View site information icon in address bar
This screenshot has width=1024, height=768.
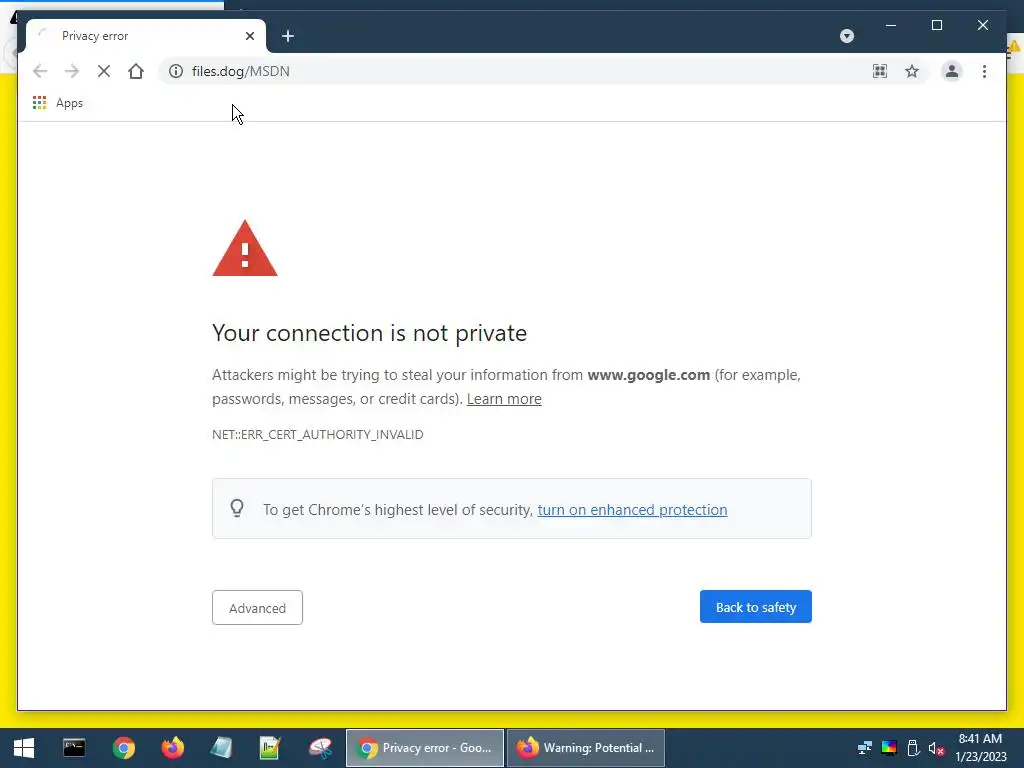(176, 71)
